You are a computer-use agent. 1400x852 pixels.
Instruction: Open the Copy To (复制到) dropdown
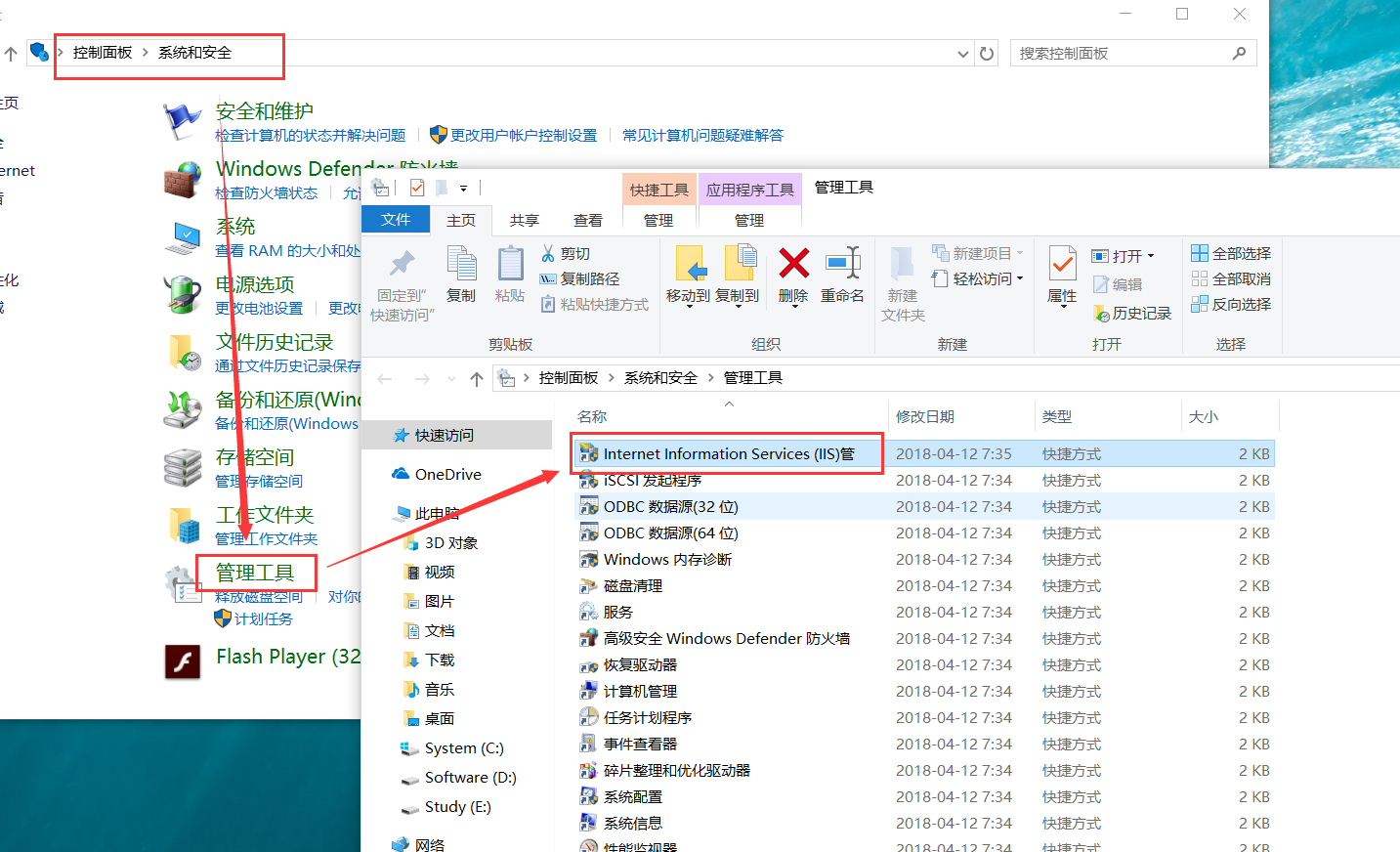738,305
